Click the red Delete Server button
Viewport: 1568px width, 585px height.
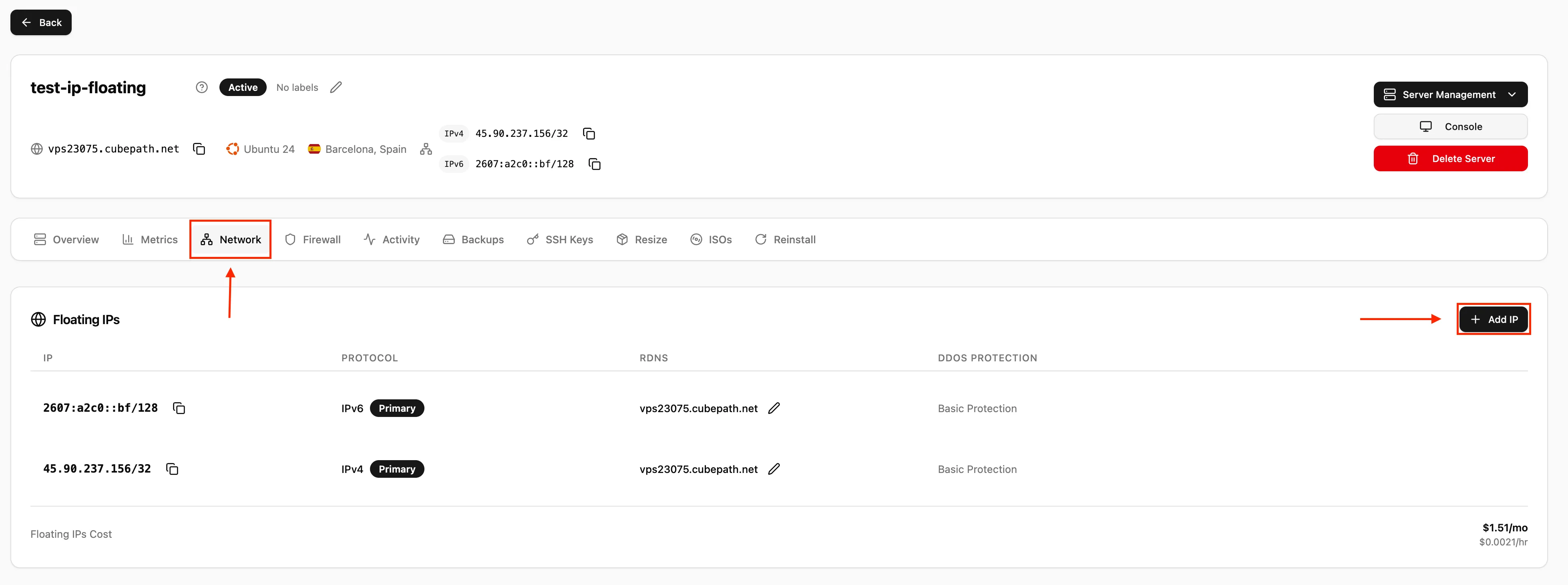coord(1450,159)
